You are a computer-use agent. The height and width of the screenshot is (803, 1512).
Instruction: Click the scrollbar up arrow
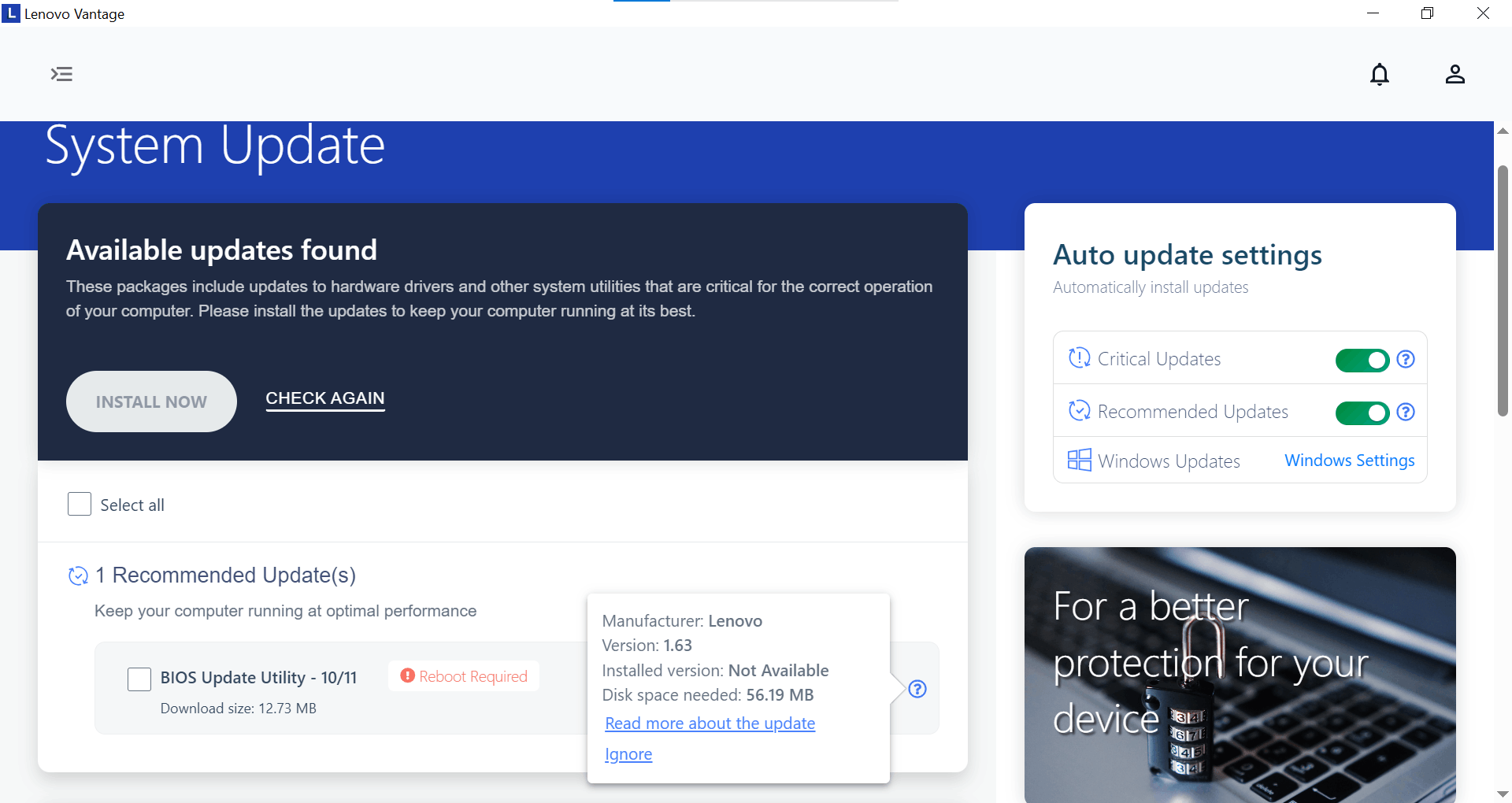point(1503,131)
